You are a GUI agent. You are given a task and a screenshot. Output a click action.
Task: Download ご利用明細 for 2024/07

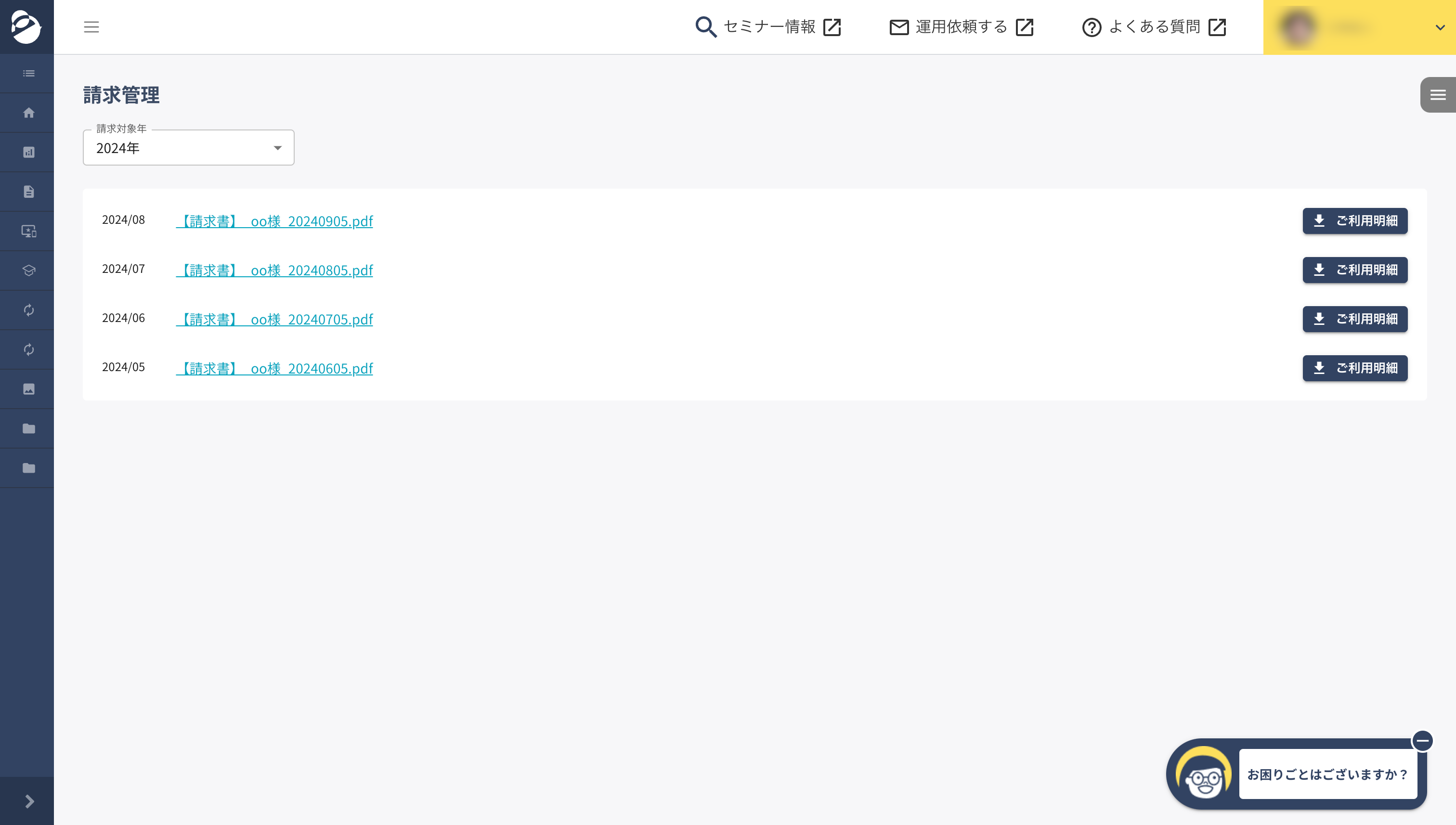coord(1354,270)
